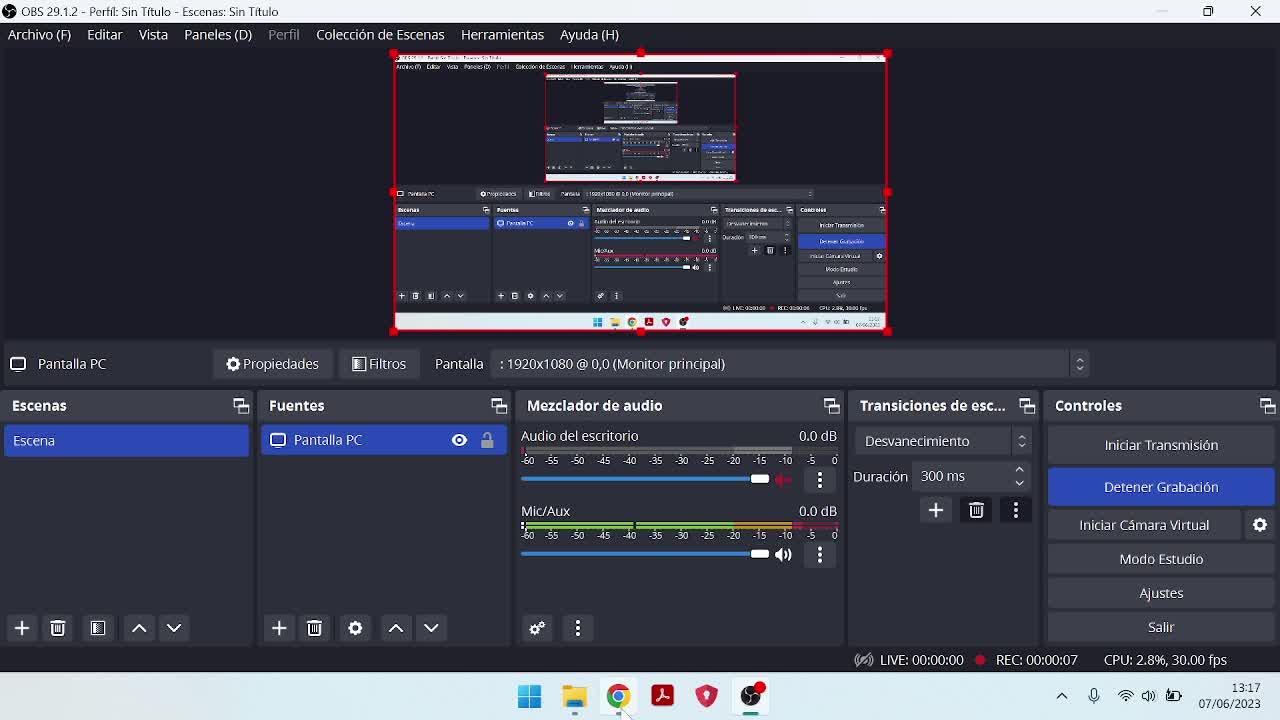Screen dimensions: 1280x720
Task: Expand the Pantalla monitor selection dropdown
Action: tap(1079, 364)
